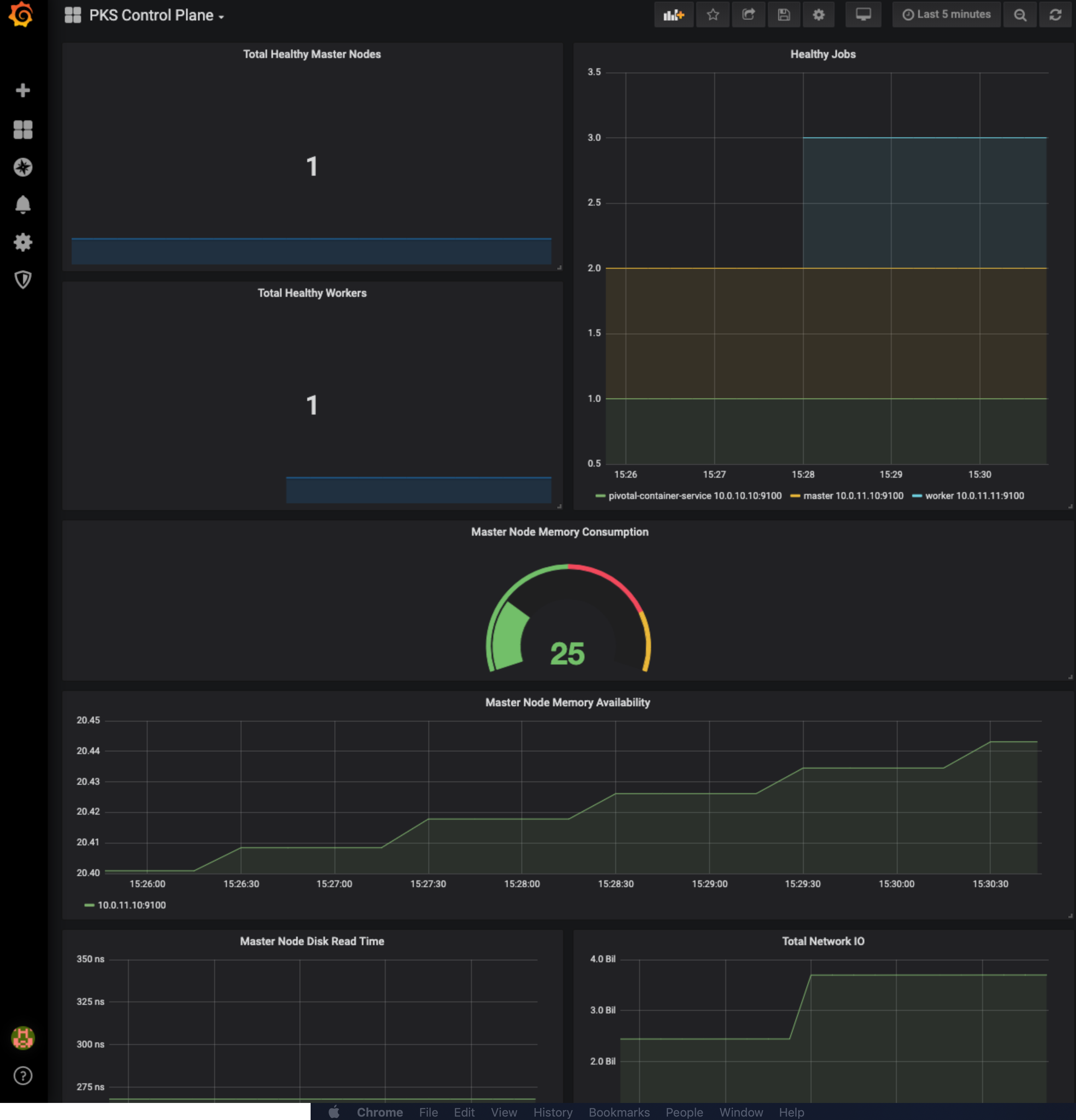Cycle view mode with the monitor icon
The height and width of the screenshot is (1120, 1076).
point(863,15)
